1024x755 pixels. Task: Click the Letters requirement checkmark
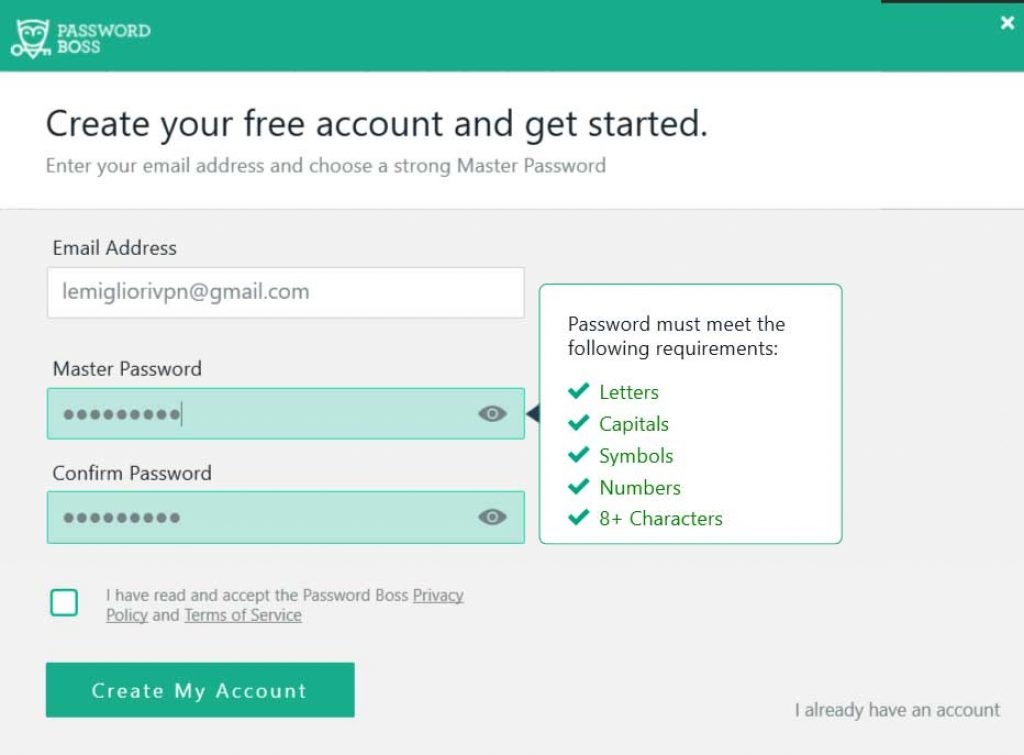coord(578,392)
